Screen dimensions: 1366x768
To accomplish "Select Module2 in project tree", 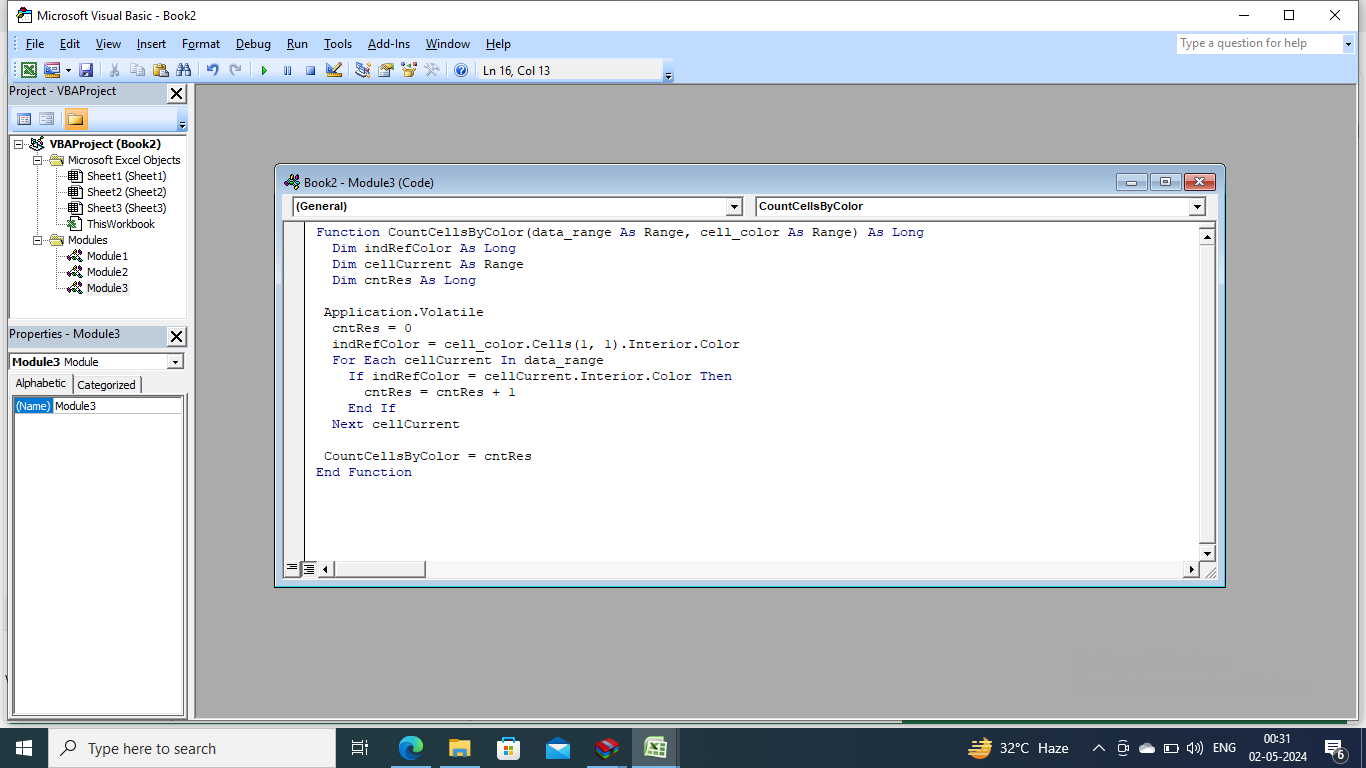I will tap(107, 272).
